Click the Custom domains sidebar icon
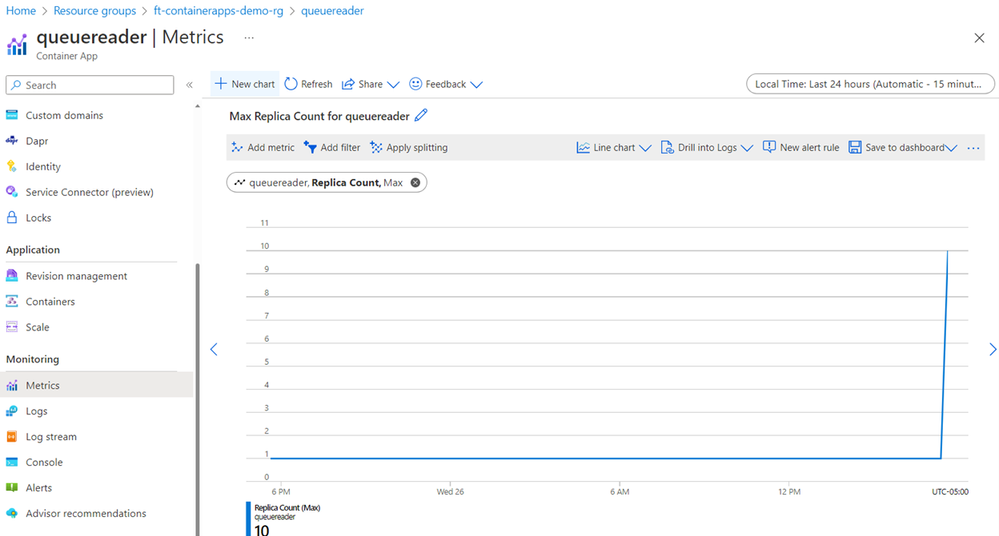This screenshot has width=999, height=536. (x=11, y=115)
